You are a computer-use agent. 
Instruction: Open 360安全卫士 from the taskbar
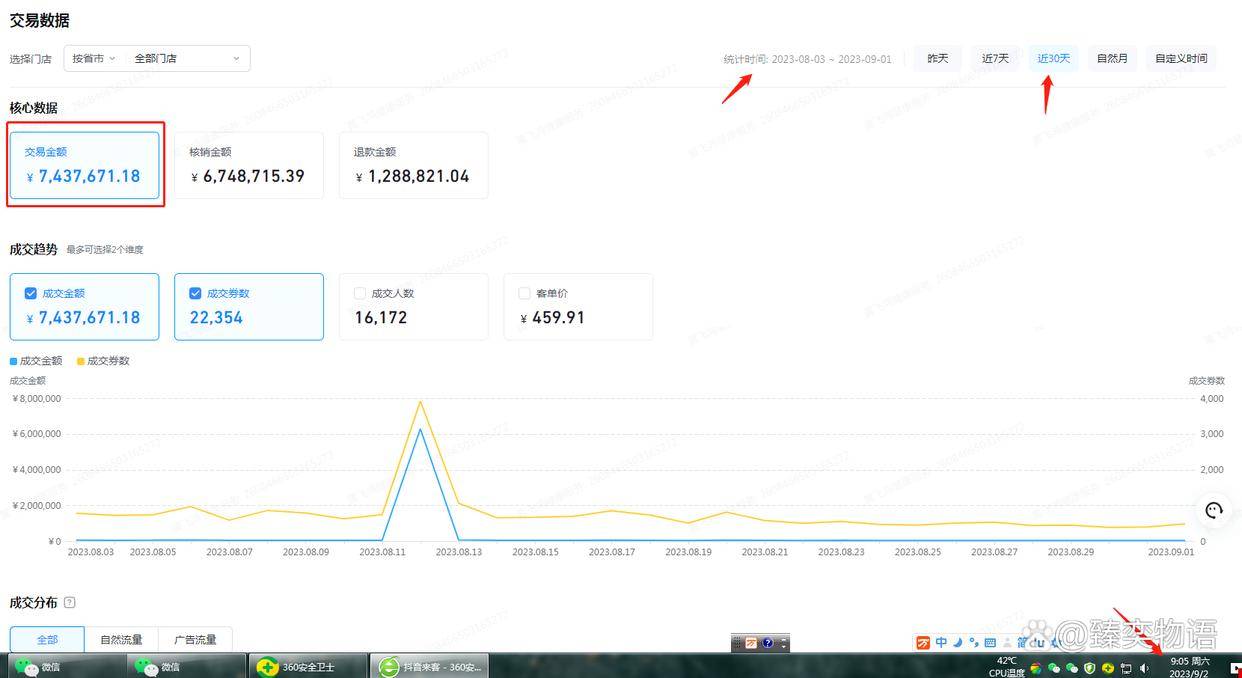tap(307, 667)
